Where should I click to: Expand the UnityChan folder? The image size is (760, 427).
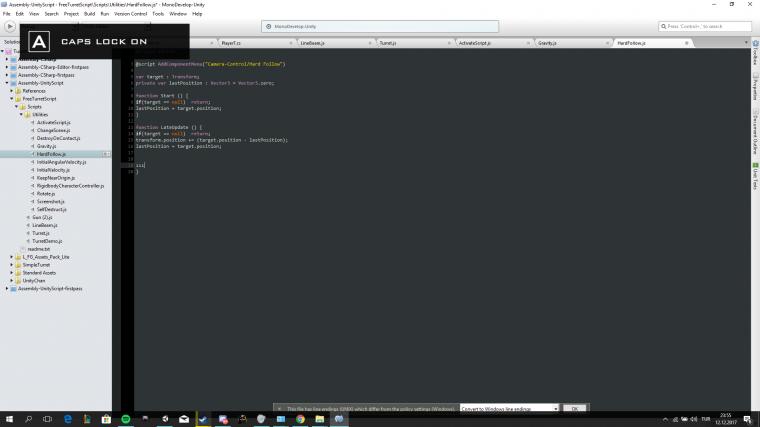(x=12, y=281)
